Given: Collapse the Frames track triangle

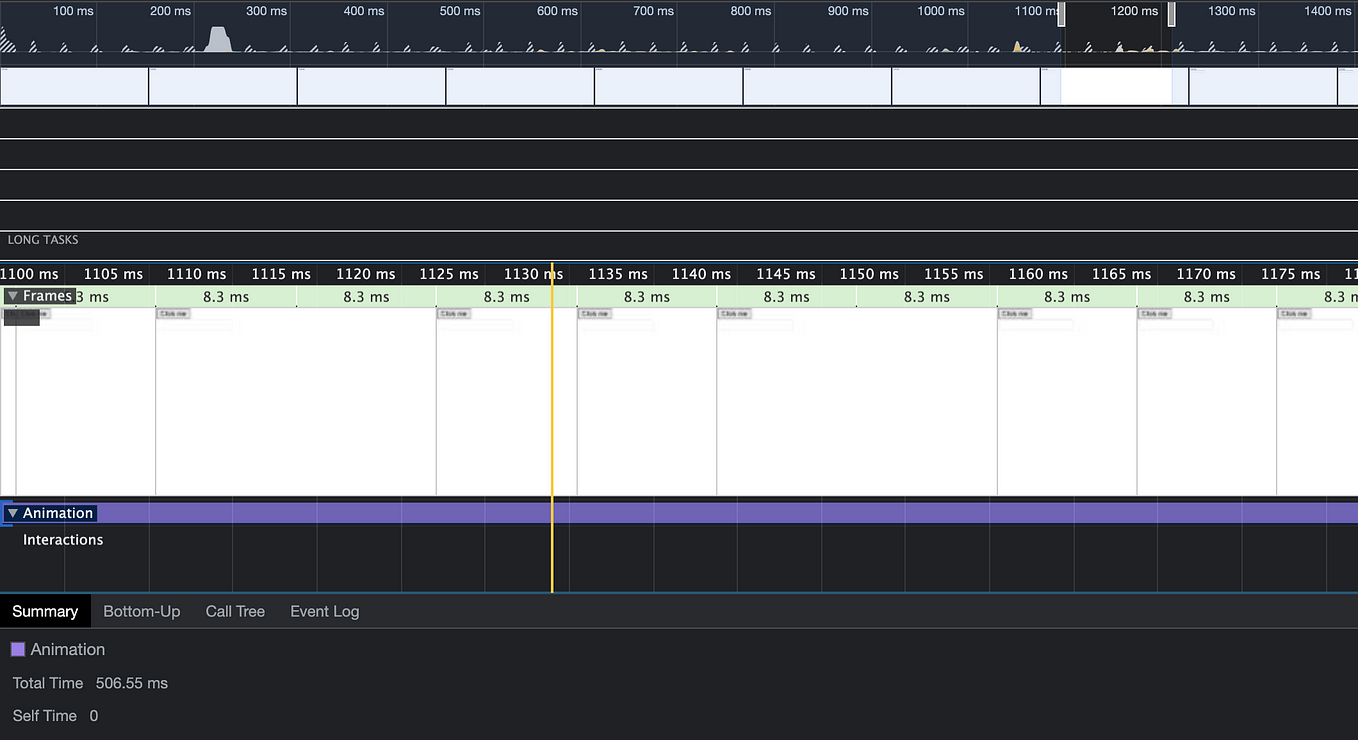Looking at the screenshot, I should [12, 296].
